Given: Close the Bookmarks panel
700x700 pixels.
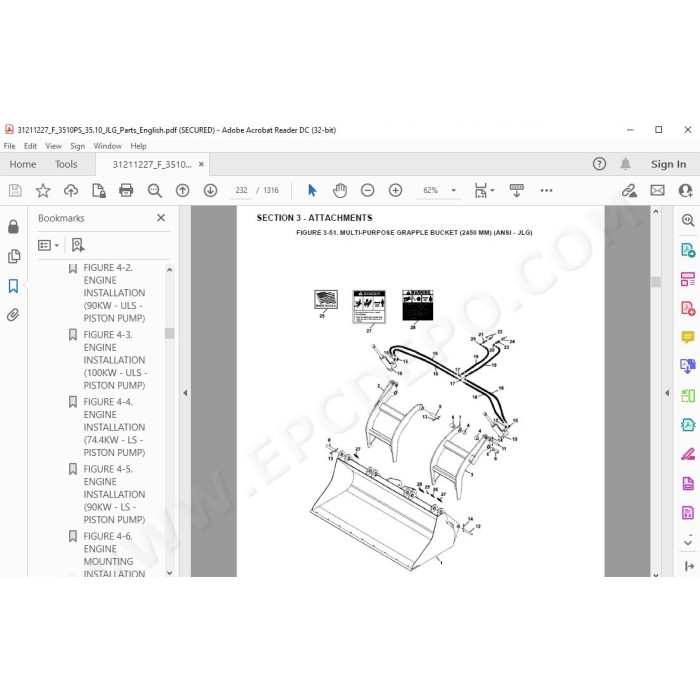Looking at the screenshot, I should (x=161, y=218).
